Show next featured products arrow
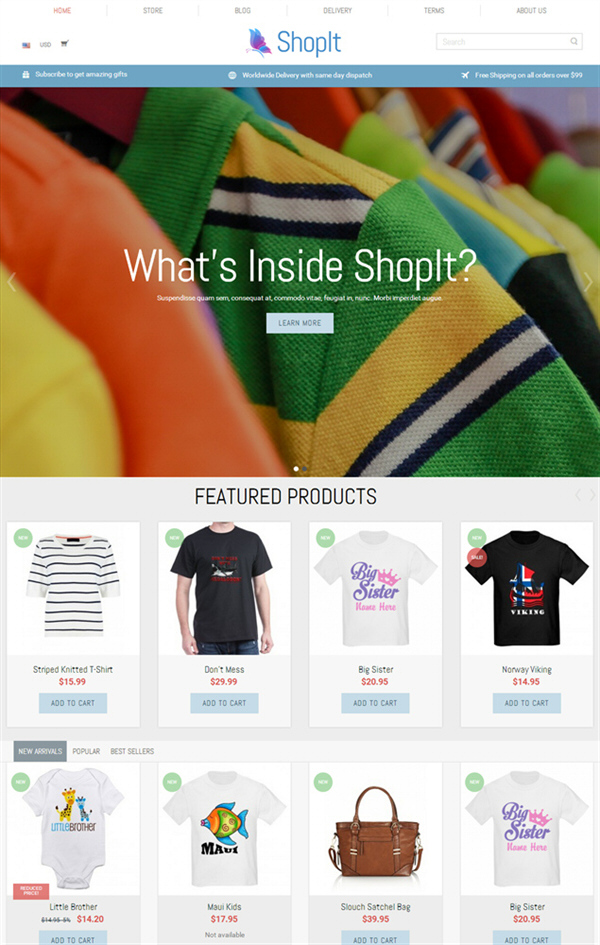Image resolution: width=600 pixels, height=945 pixels. tap(593, 495)
